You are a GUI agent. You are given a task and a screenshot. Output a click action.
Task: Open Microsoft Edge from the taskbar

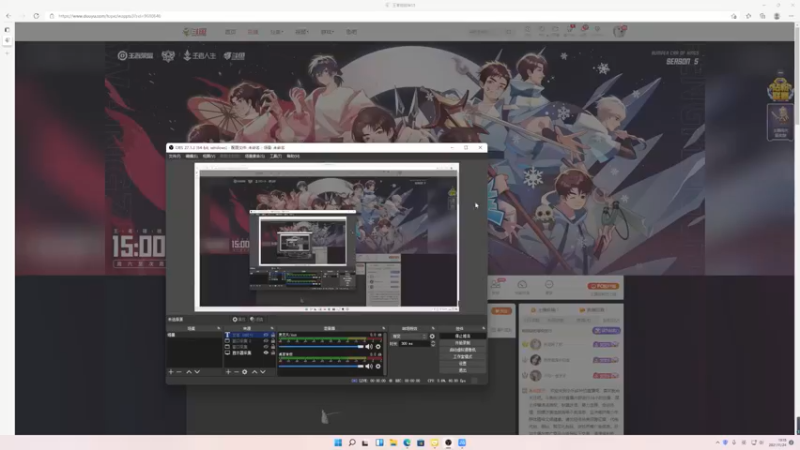click(407, 442)
